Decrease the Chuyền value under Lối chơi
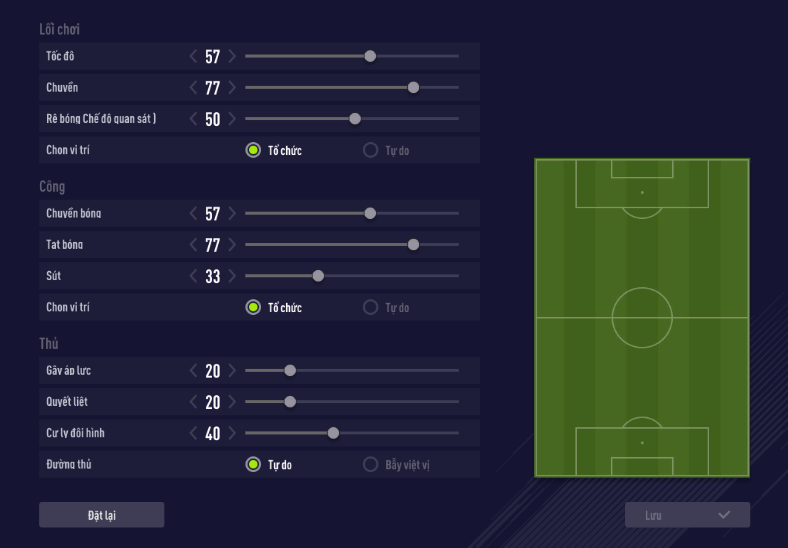Screen dimensions: 788x548 [x=194, y=88]
